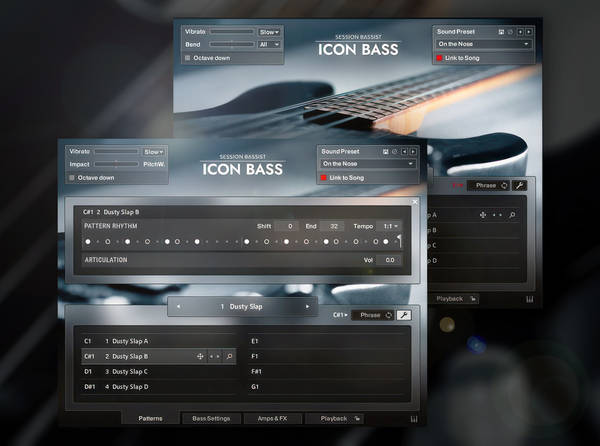Toggle Link to Song in the front window
This screenshot has height=446, width=600.
pos(324,178)
